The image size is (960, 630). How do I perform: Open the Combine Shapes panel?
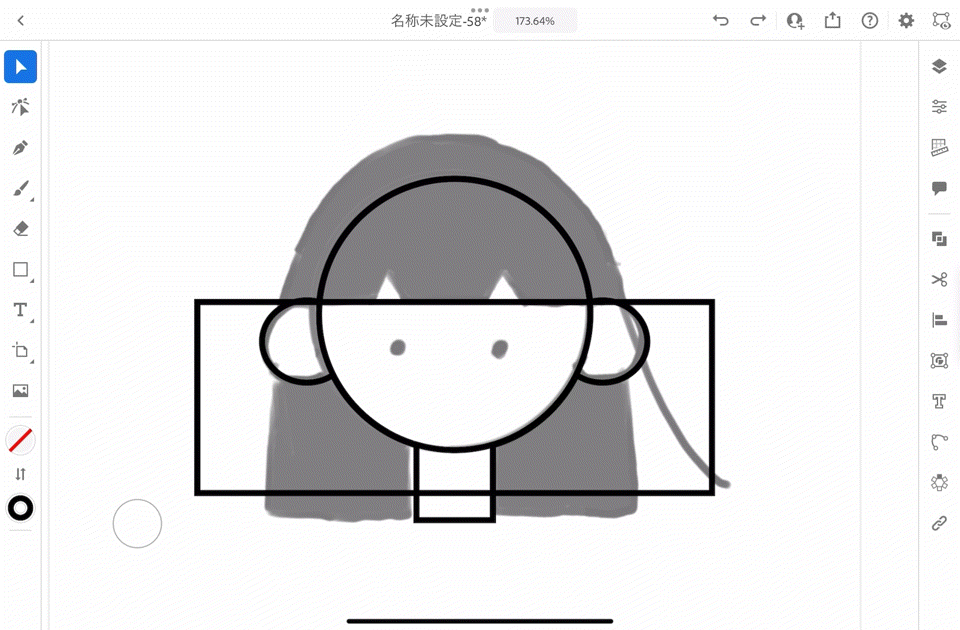point(939,239)
